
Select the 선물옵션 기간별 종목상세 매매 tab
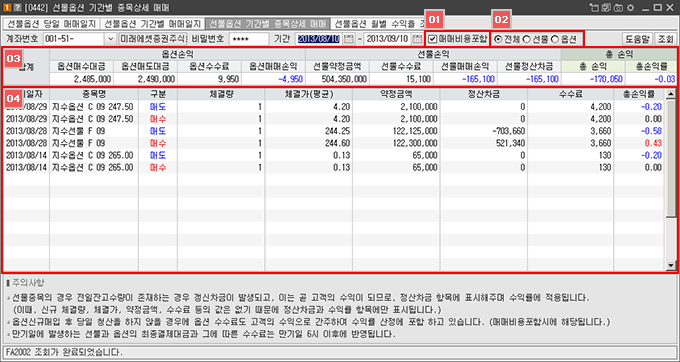[268, 23]
